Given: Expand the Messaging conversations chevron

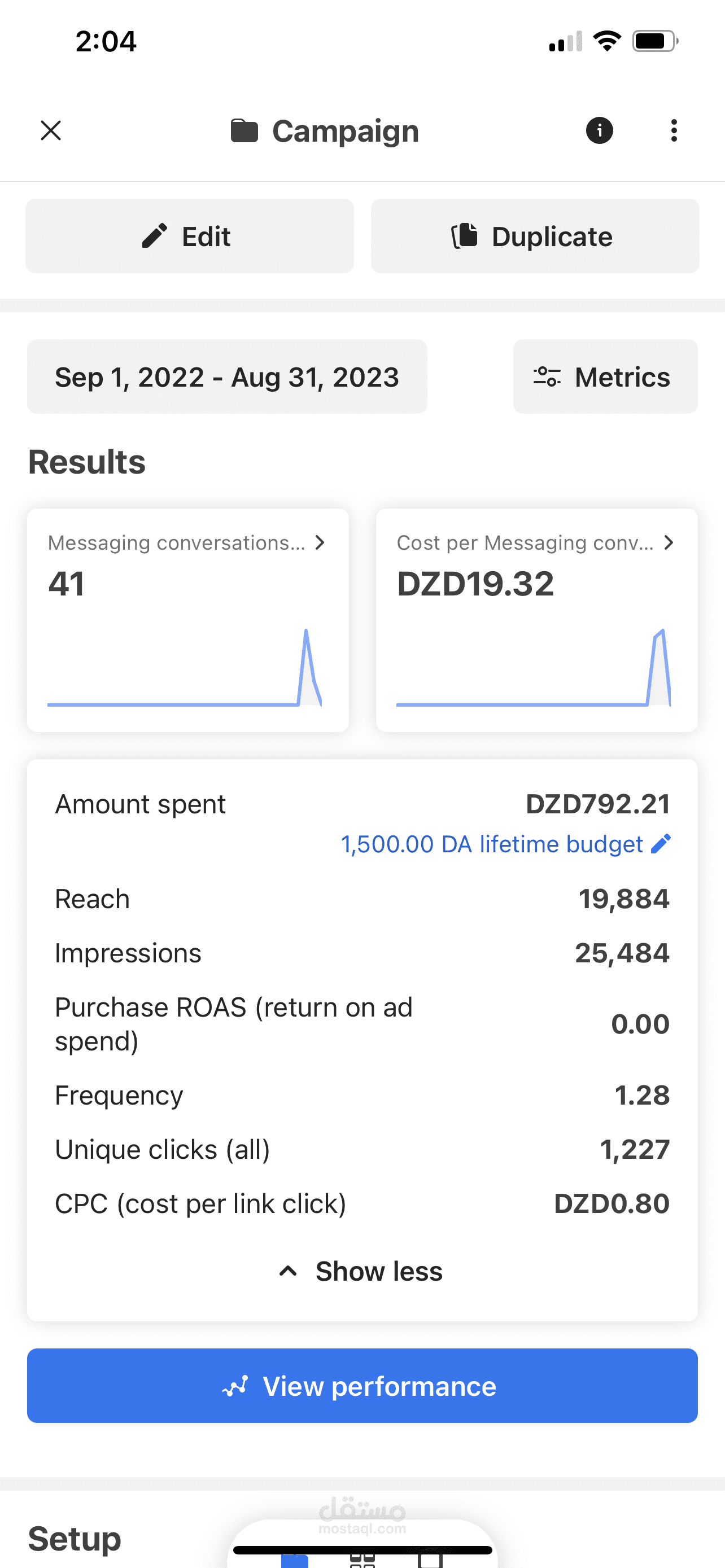Looking at the screenshot, I should pos(320,542).
